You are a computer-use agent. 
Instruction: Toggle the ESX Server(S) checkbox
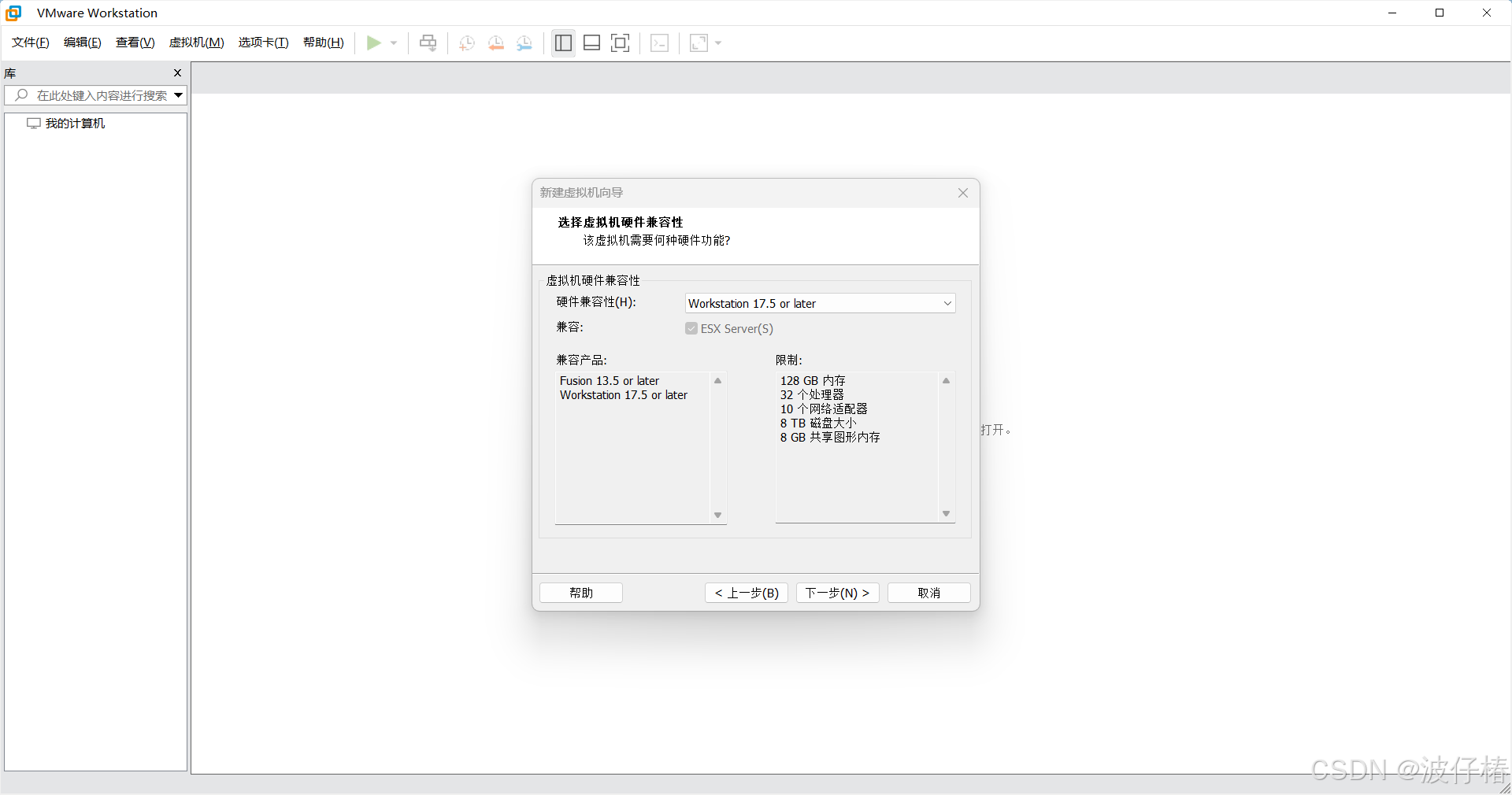coord(691,329)
